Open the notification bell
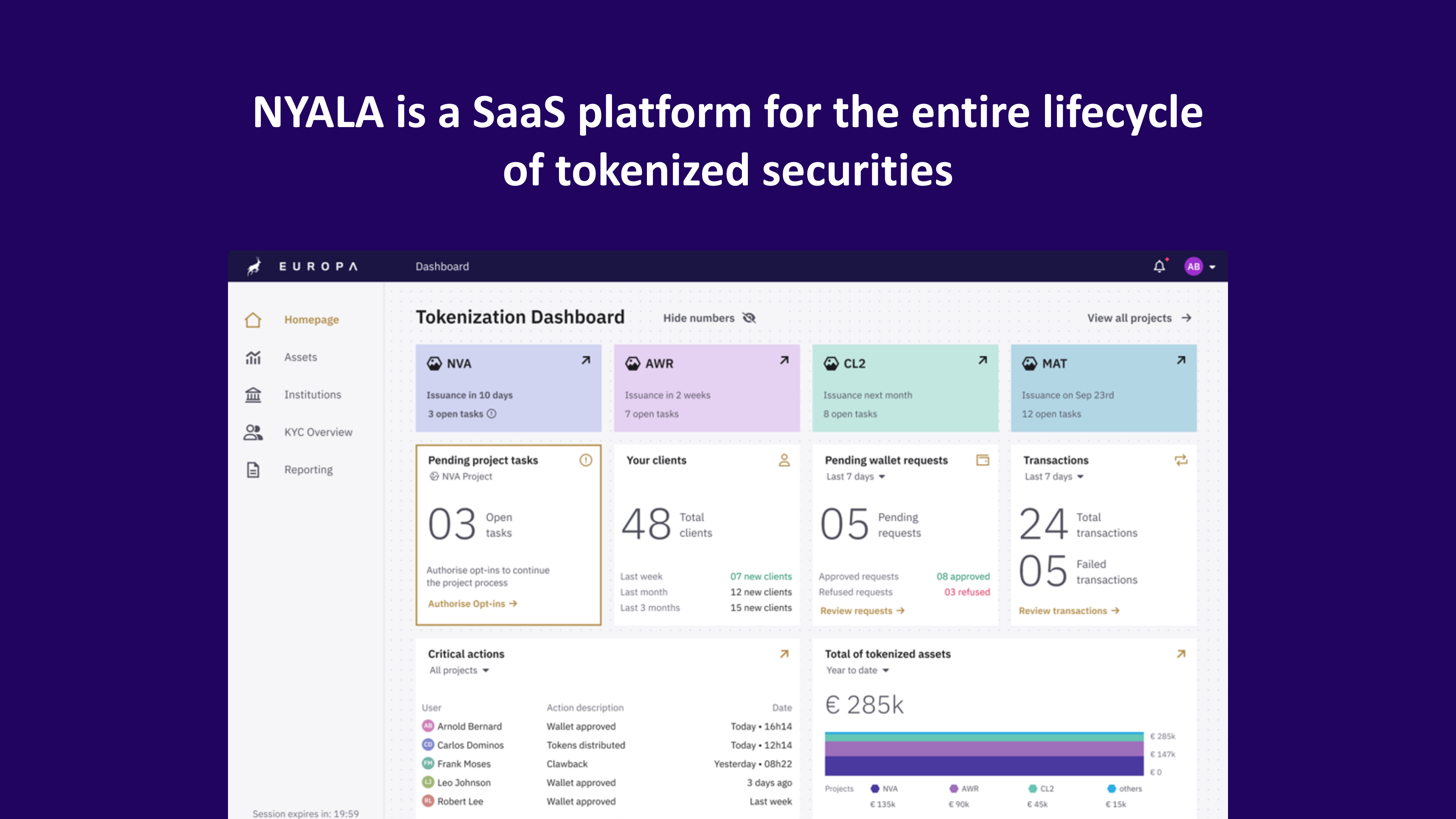The height and width of the screenshot is (819, 1456). tap(1160, 266)
